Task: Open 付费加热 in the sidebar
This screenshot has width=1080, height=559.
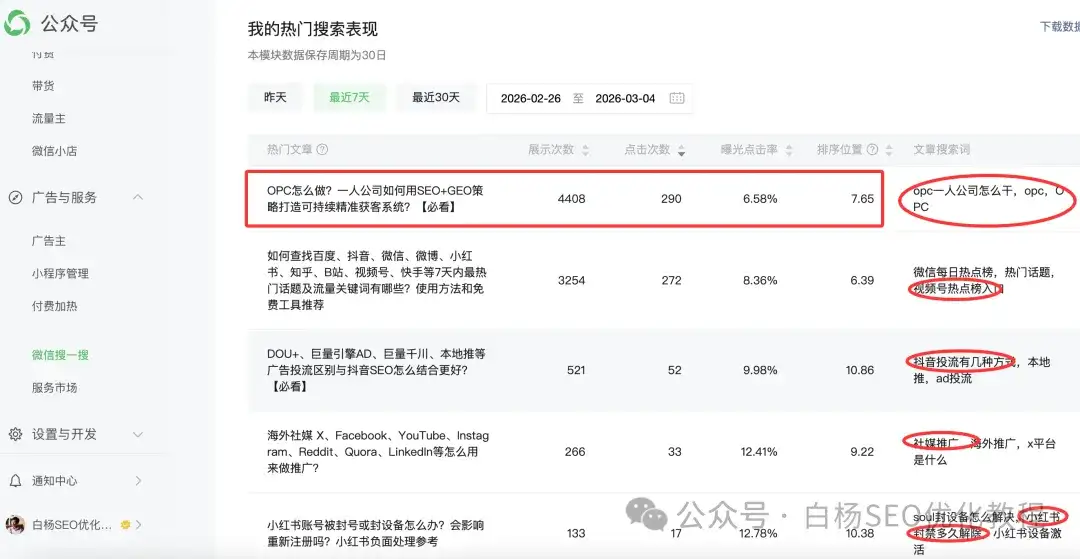Action: [x=54, y=306]
